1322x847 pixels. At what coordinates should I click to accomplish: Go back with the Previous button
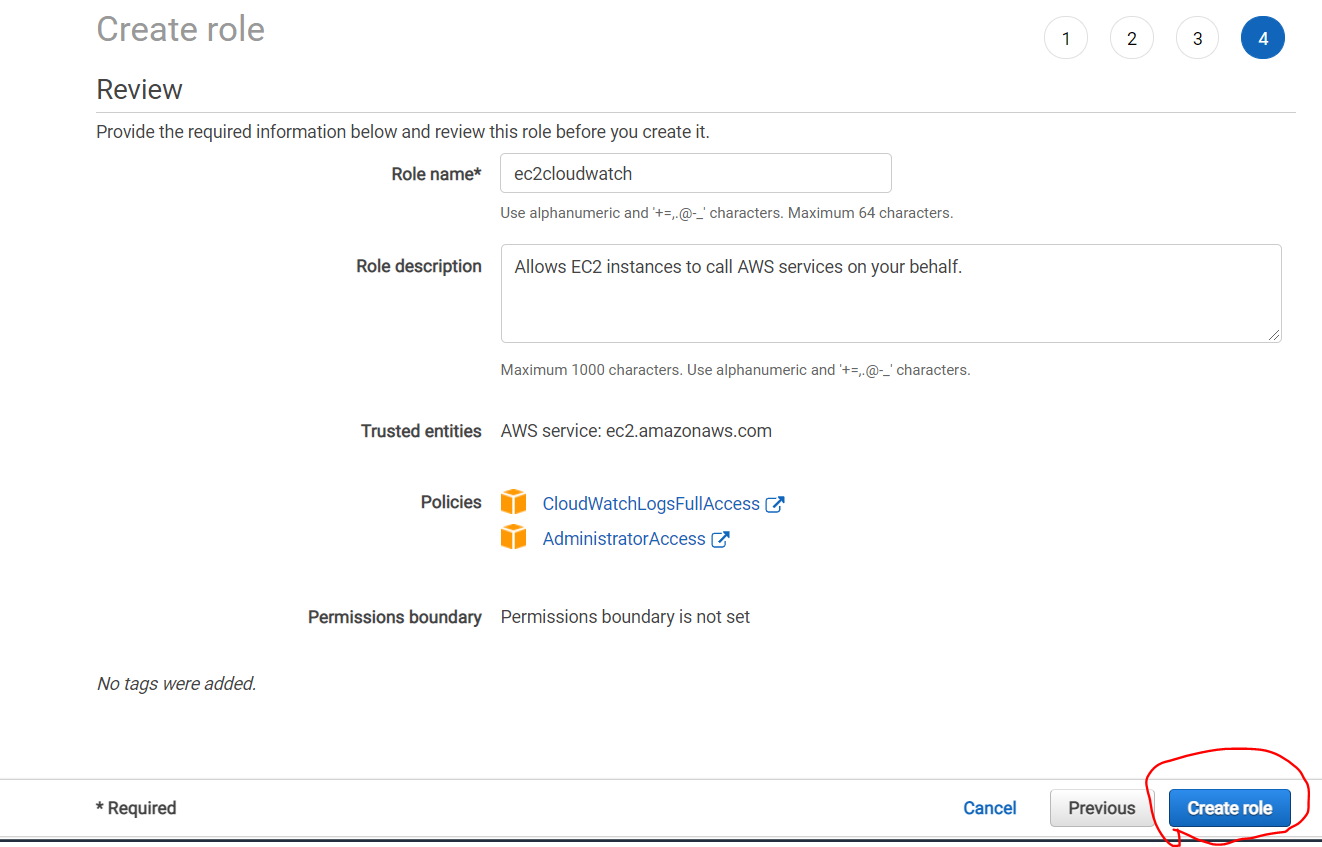point(1102,808)
